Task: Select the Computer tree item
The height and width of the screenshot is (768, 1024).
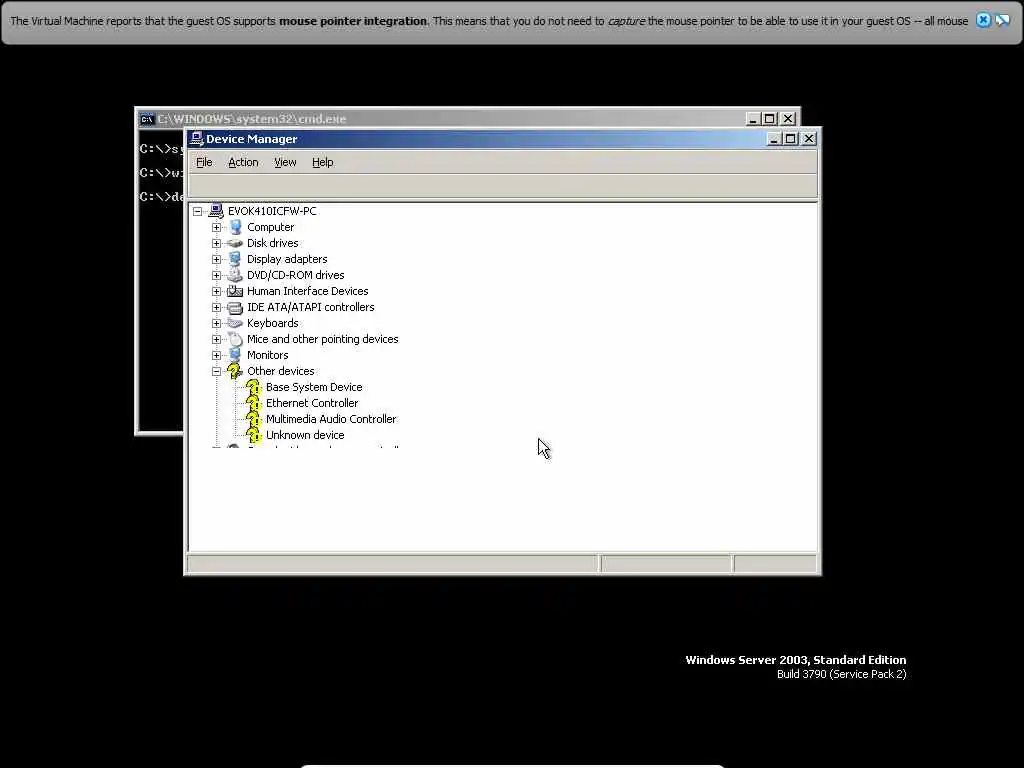Action: (x=270, y=227)
